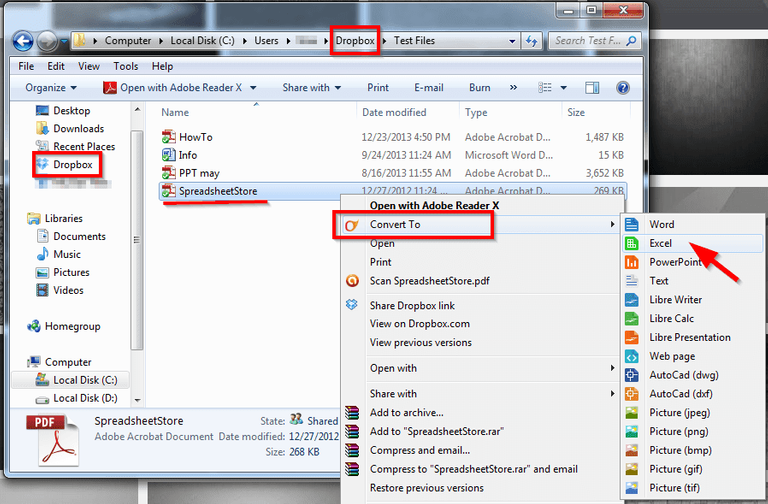Open the change view dropdown arrow

click(563, 88)
